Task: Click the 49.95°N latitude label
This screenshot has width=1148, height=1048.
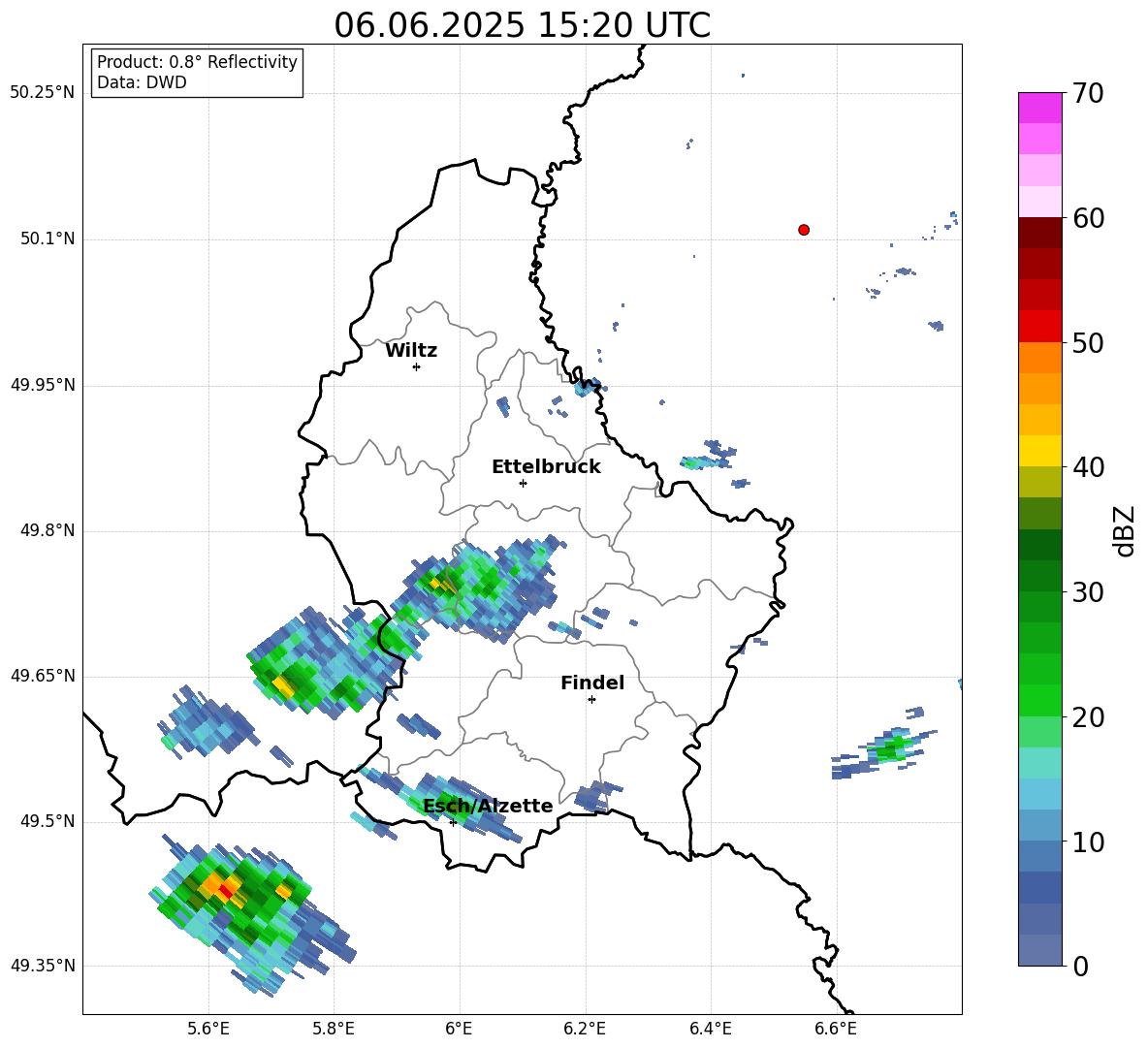Action: [x=42, y=384]
